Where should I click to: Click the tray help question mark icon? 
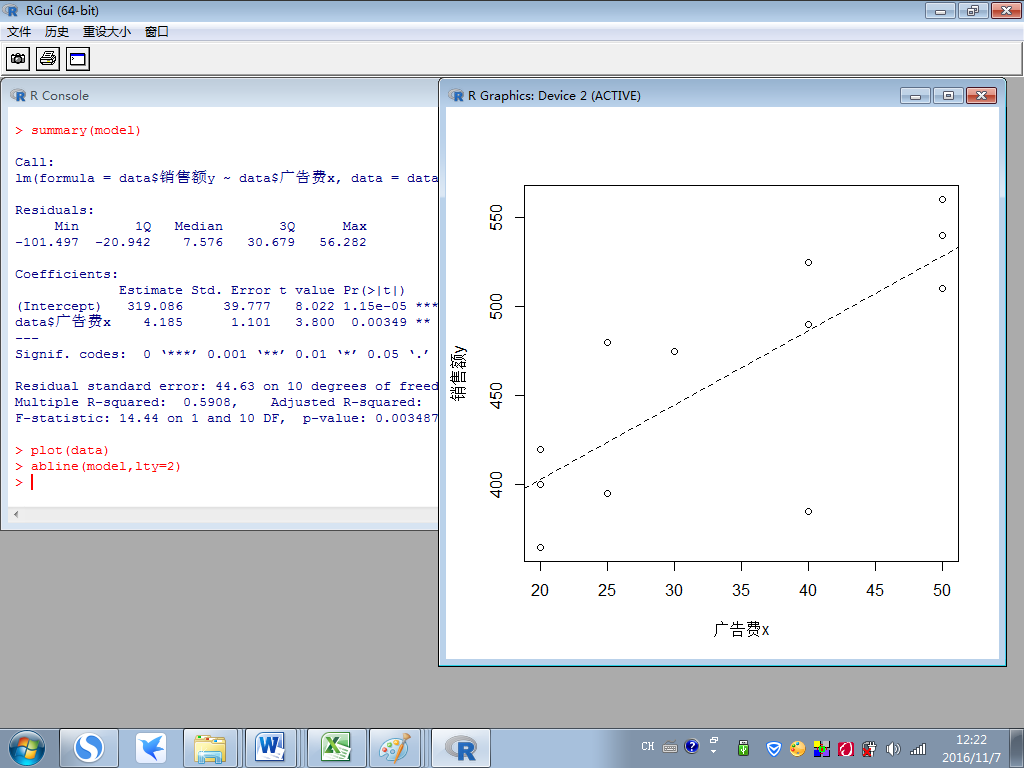692,746
